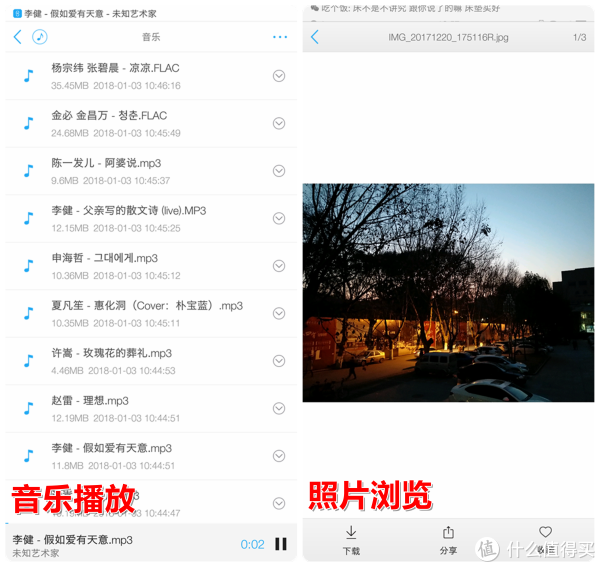Tap the 1/3 photo counter
The width and height of the screenshot is (600, 567).
coord(579,37)
